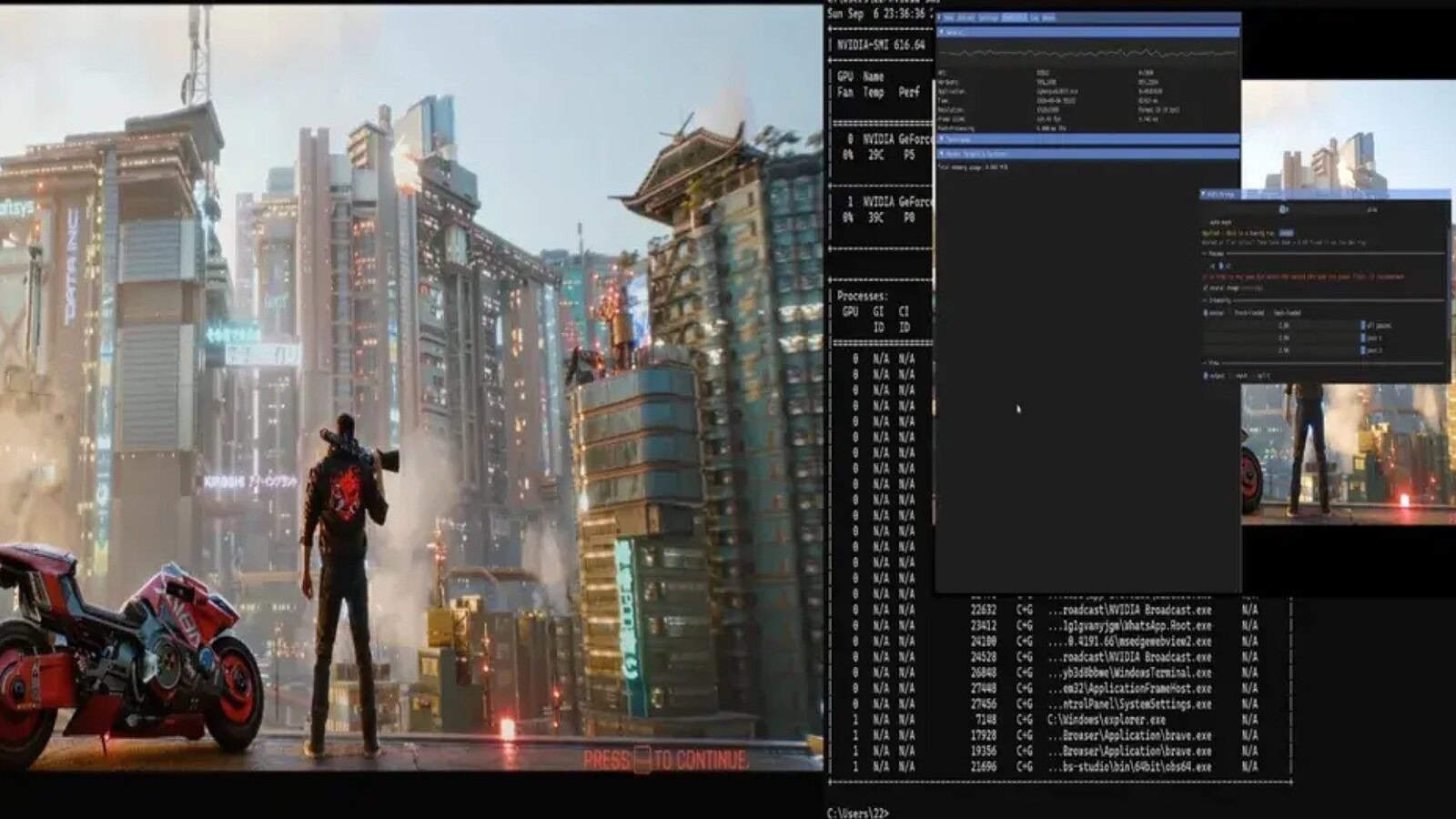Viewport: 1456px width, 819px height.
Task: Click the 'Fan Temp Perf' column header line
Action: coord(879,92)
